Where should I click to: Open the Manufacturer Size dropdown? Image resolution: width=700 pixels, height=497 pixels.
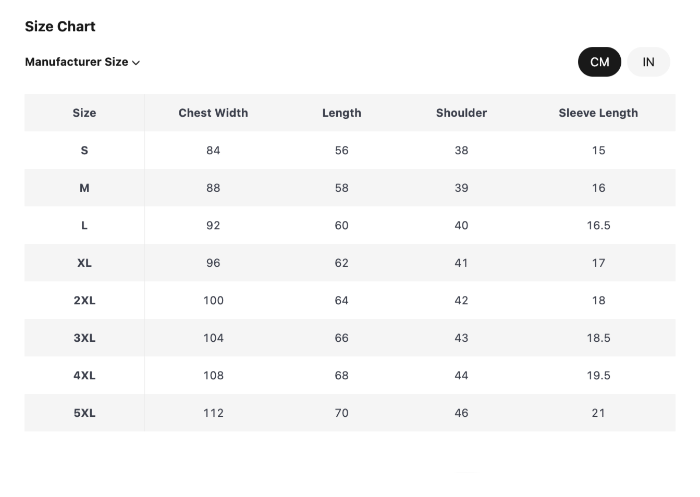click(77, 62)
